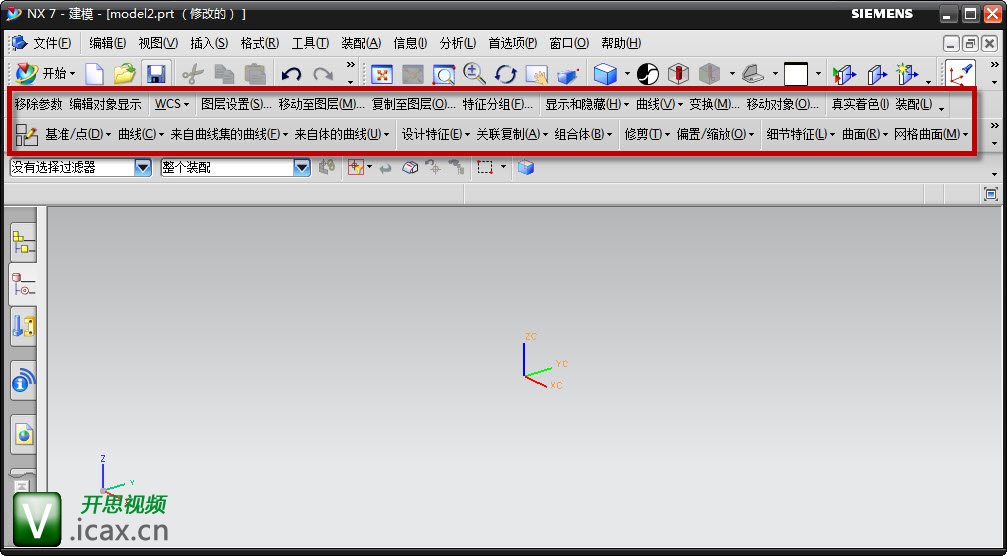
Task: Click the Copy icon
Action: 223,74
